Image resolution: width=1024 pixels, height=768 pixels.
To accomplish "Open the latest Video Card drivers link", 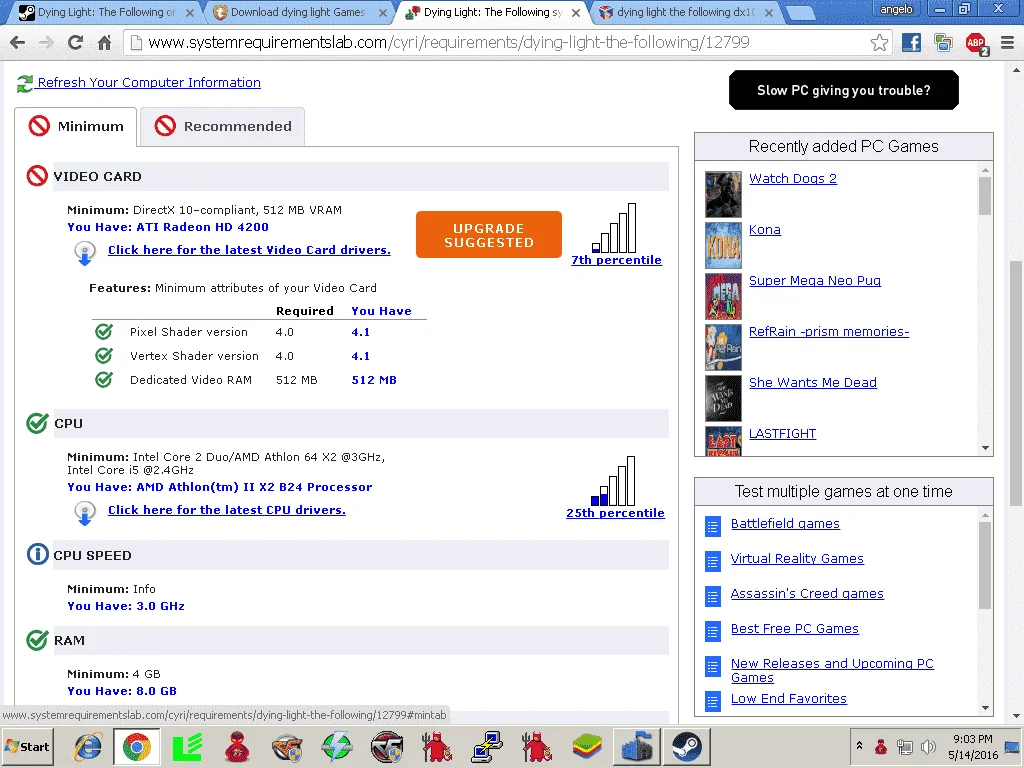I will click(249, 249).
